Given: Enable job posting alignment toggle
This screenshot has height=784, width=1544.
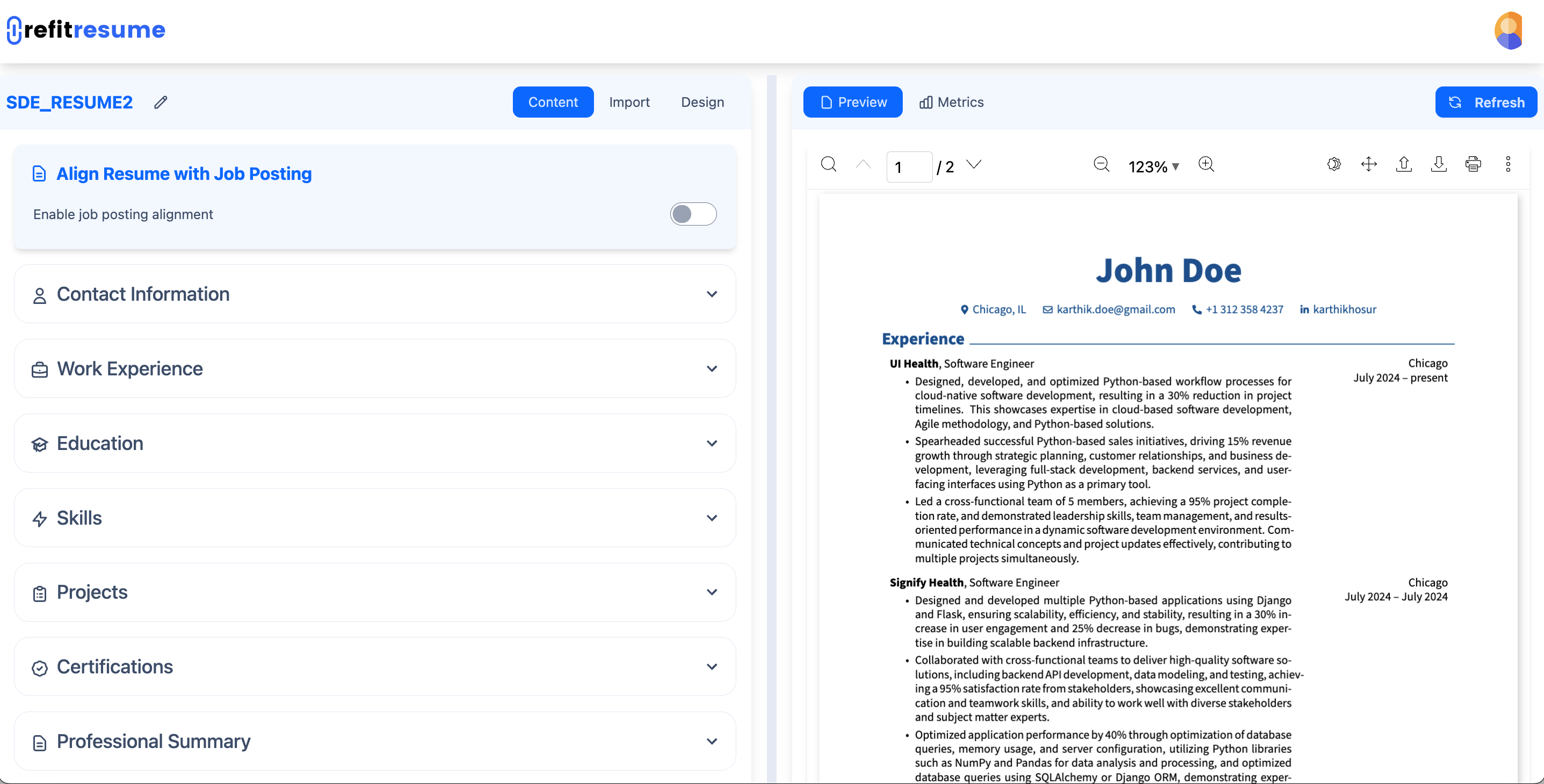Looking at the screenshot, I should (x=693, y=214).
